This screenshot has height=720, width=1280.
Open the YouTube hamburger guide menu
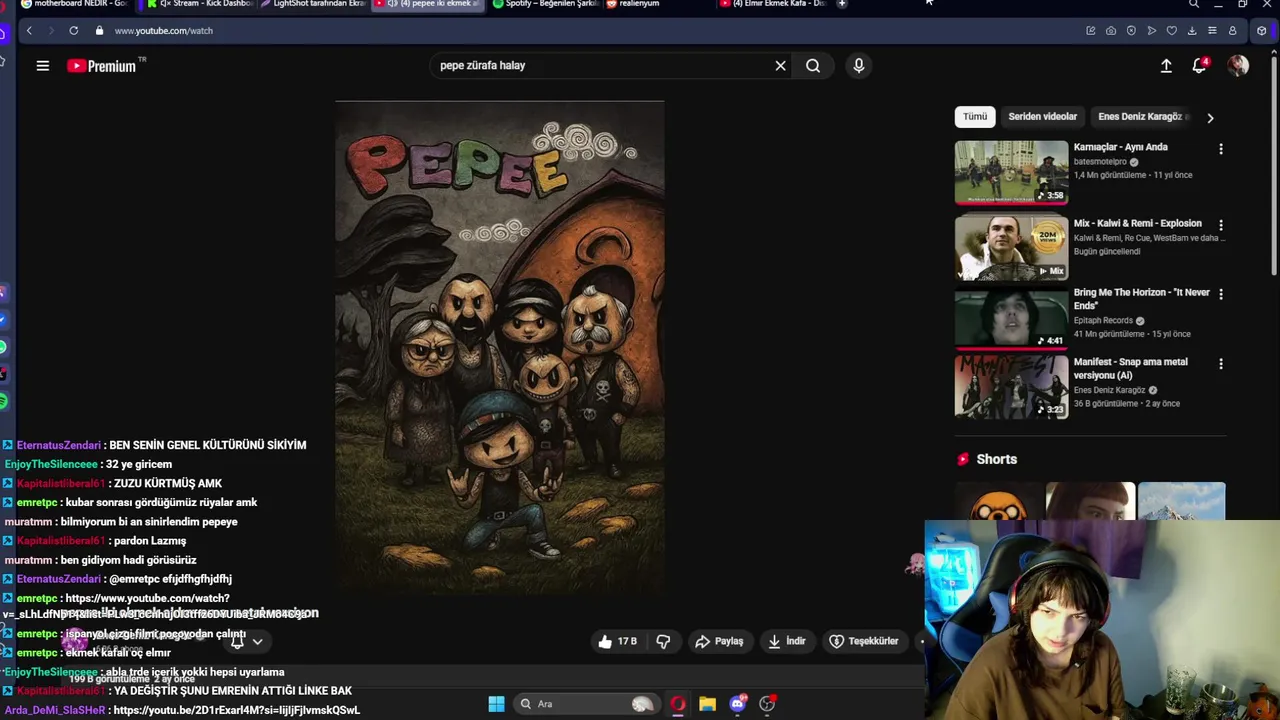tap(43, 66)
